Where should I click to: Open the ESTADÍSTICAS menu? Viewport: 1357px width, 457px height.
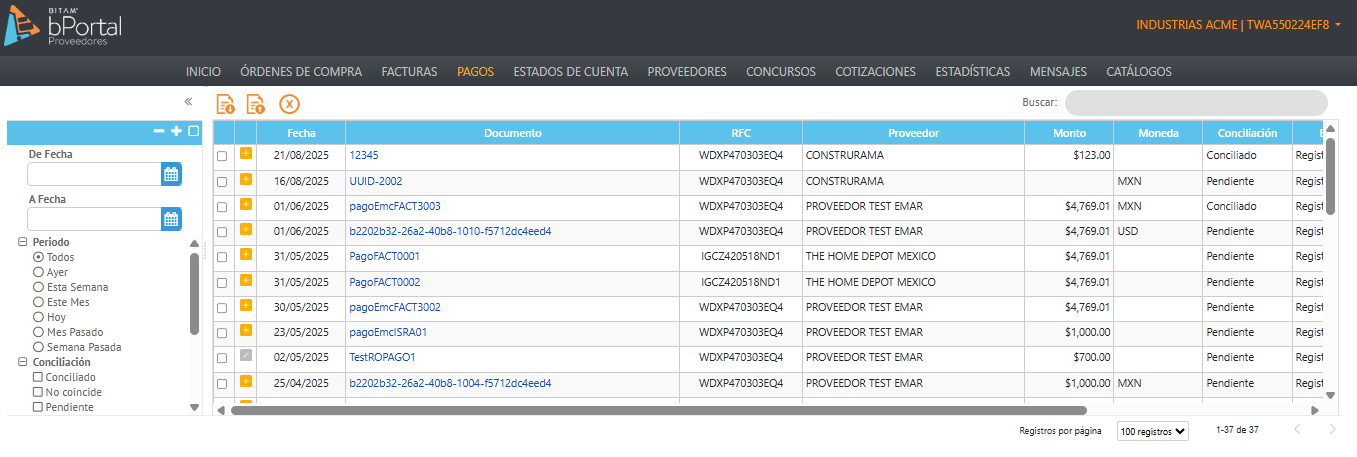972,72
